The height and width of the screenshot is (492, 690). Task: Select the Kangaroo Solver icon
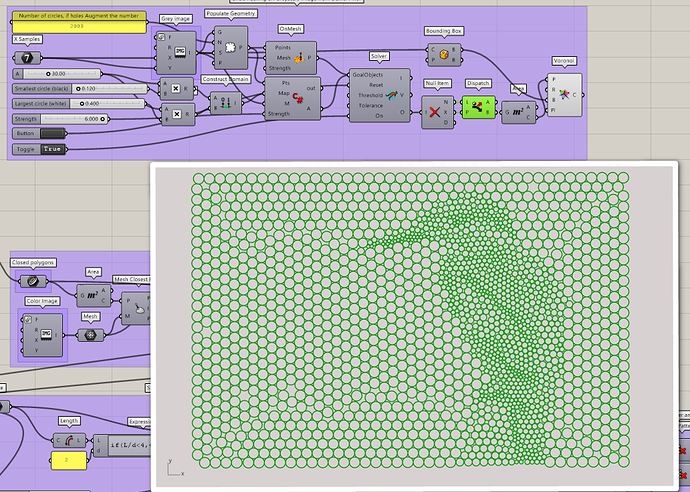click(x=391, y=95)
